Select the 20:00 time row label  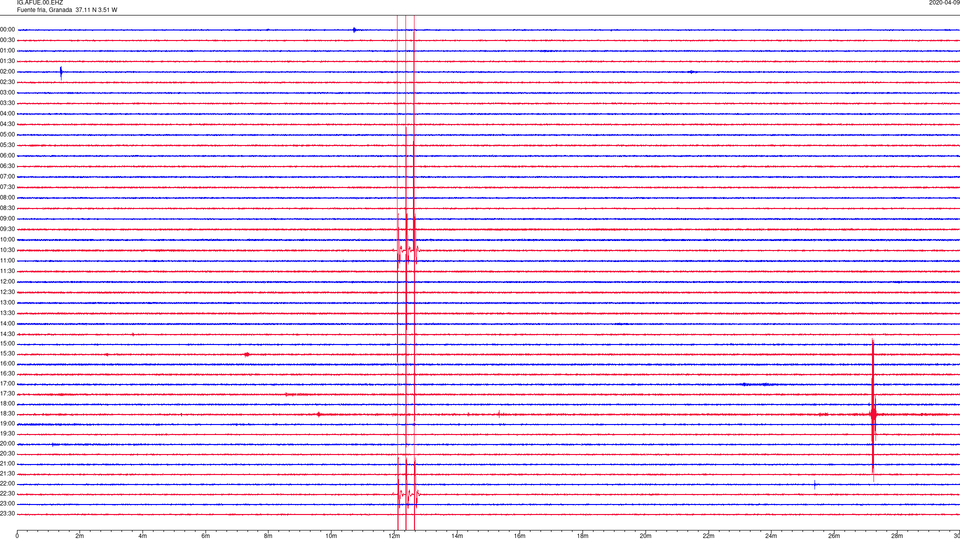click(x=8, y=444)
